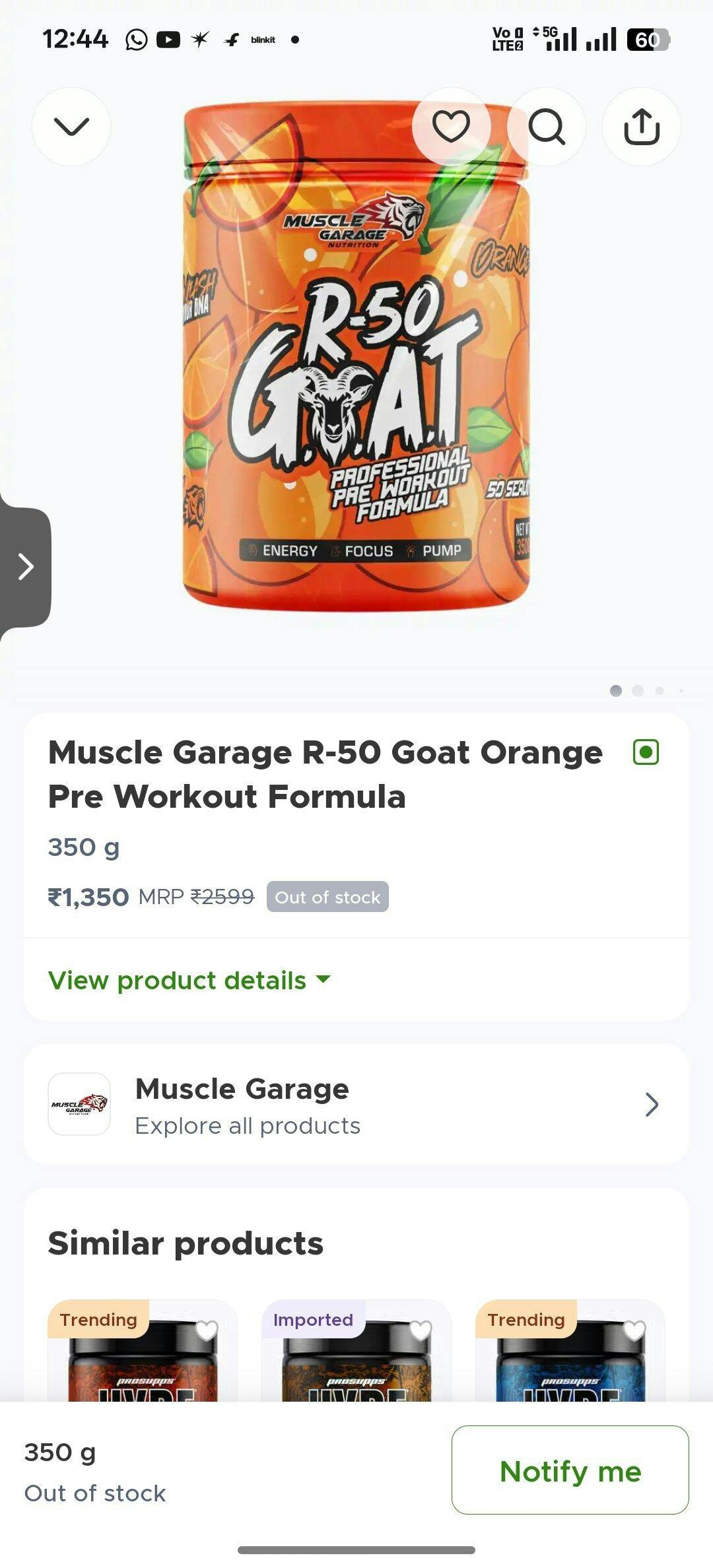
Task: Expand View product details dropdown
Action: 189,980
